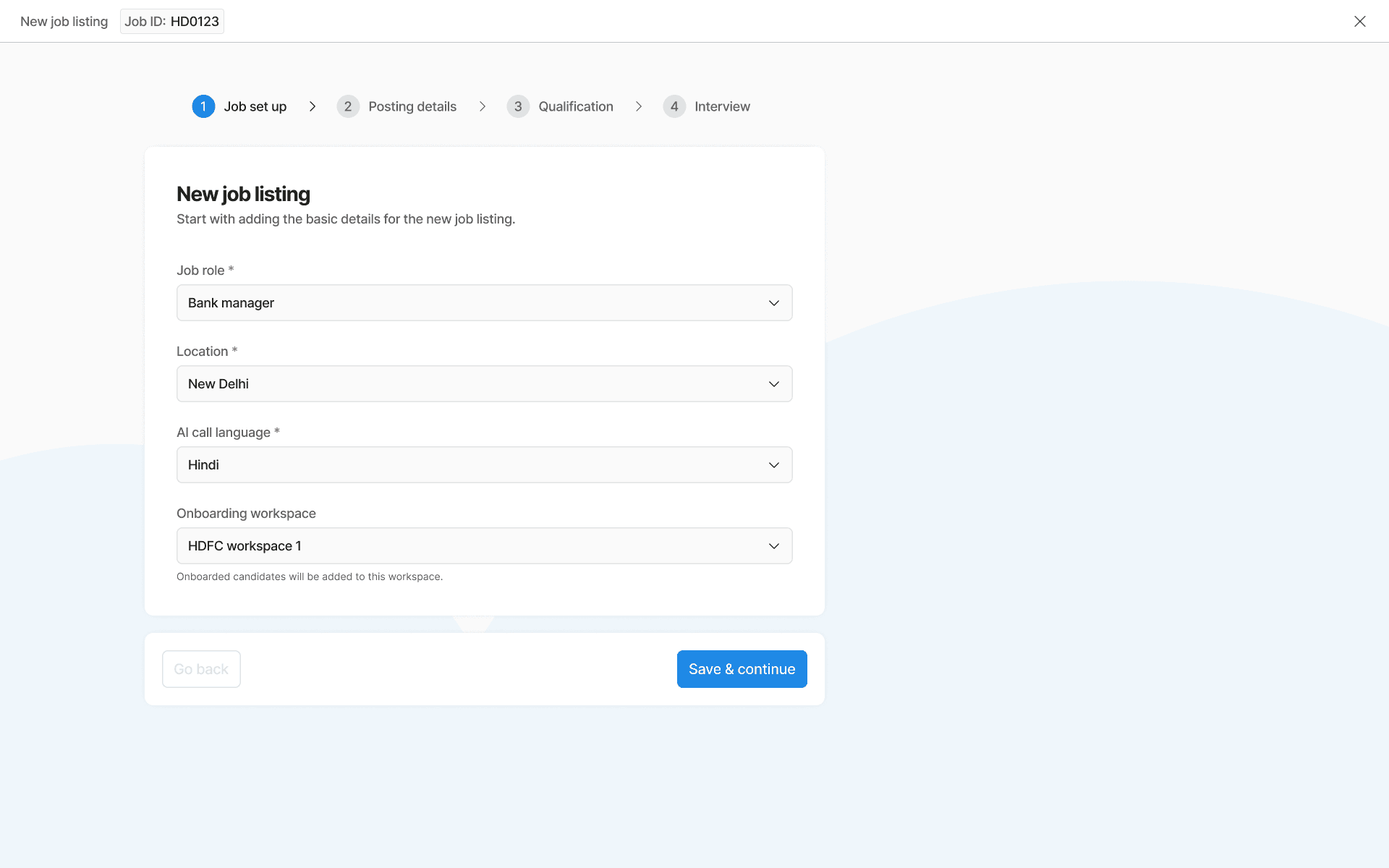Viewport: 1389px width, 868px height.
Task: Open the Interview step
Action: click(722, 106)
